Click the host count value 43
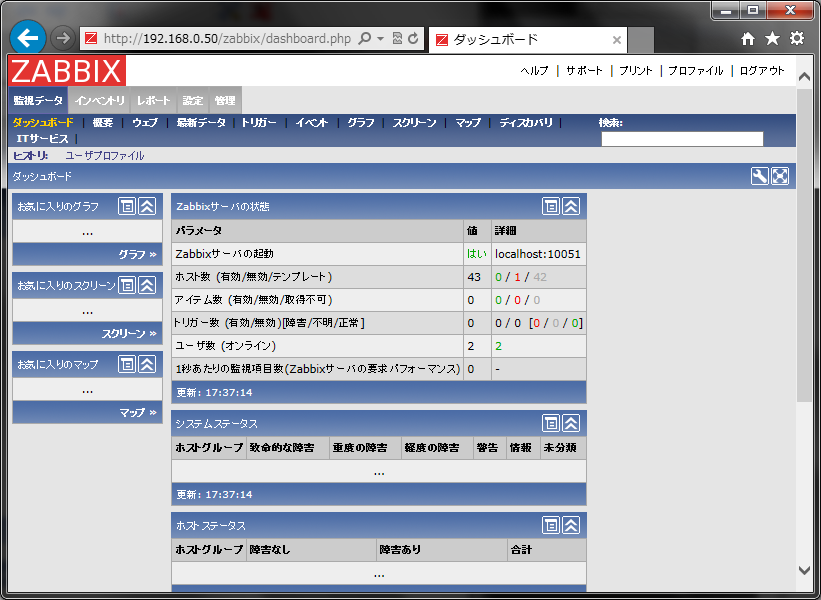Viewport: 821px width, 600px height. (x=474, y=277)
